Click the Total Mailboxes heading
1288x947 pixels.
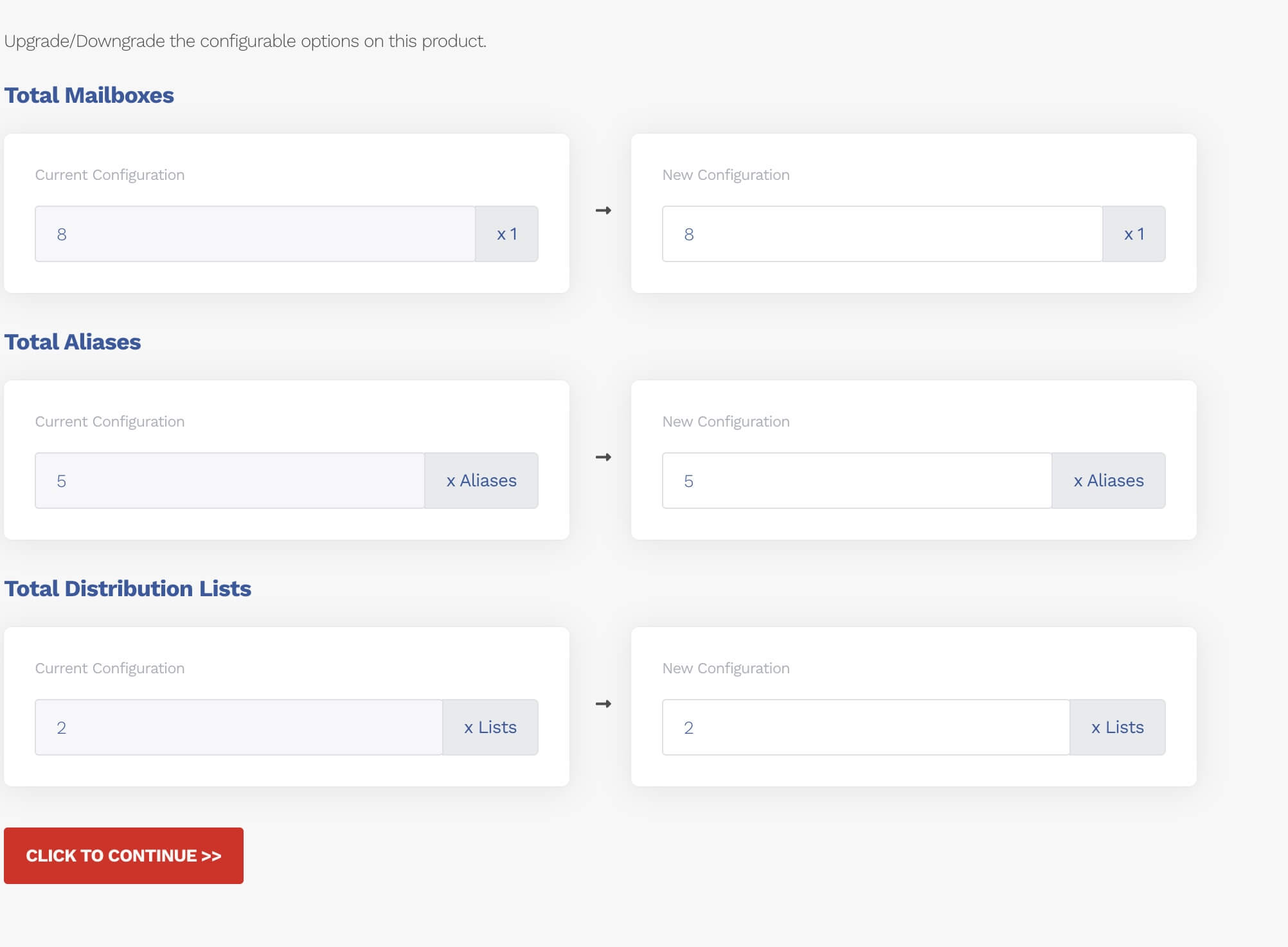(89, 95)
